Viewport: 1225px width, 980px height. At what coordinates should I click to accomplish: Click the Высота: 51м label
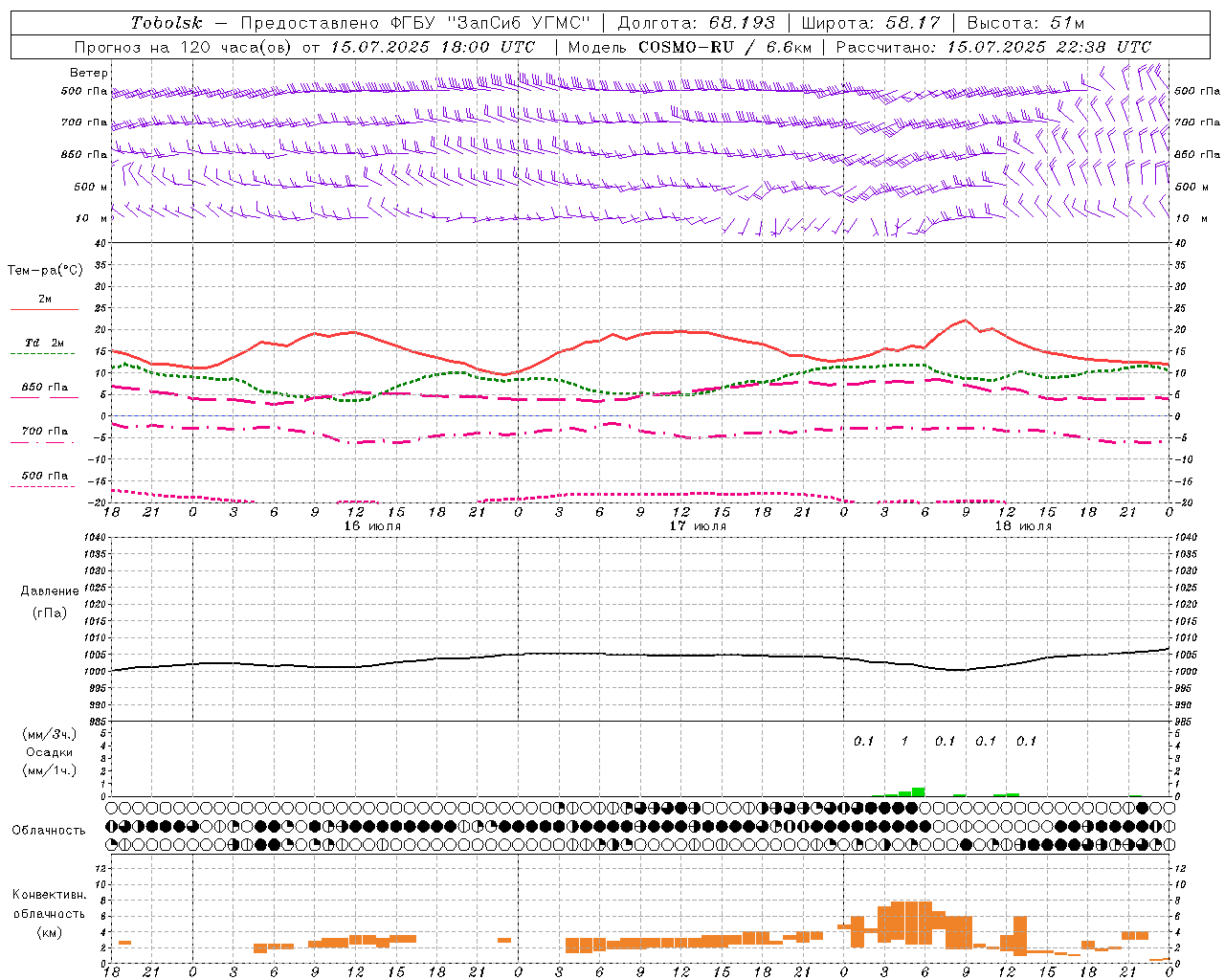click(1025, 23)
